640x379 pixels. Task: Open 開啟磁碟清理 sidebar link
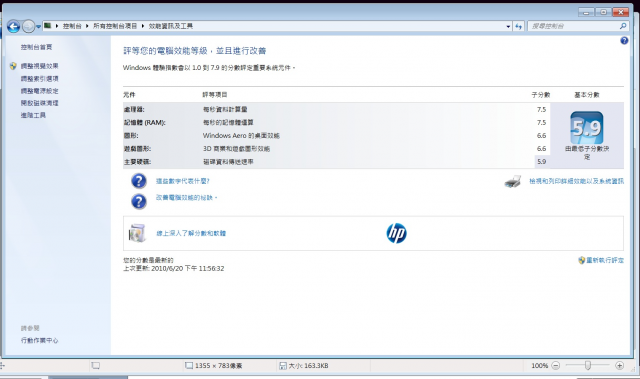coord(40,103)
